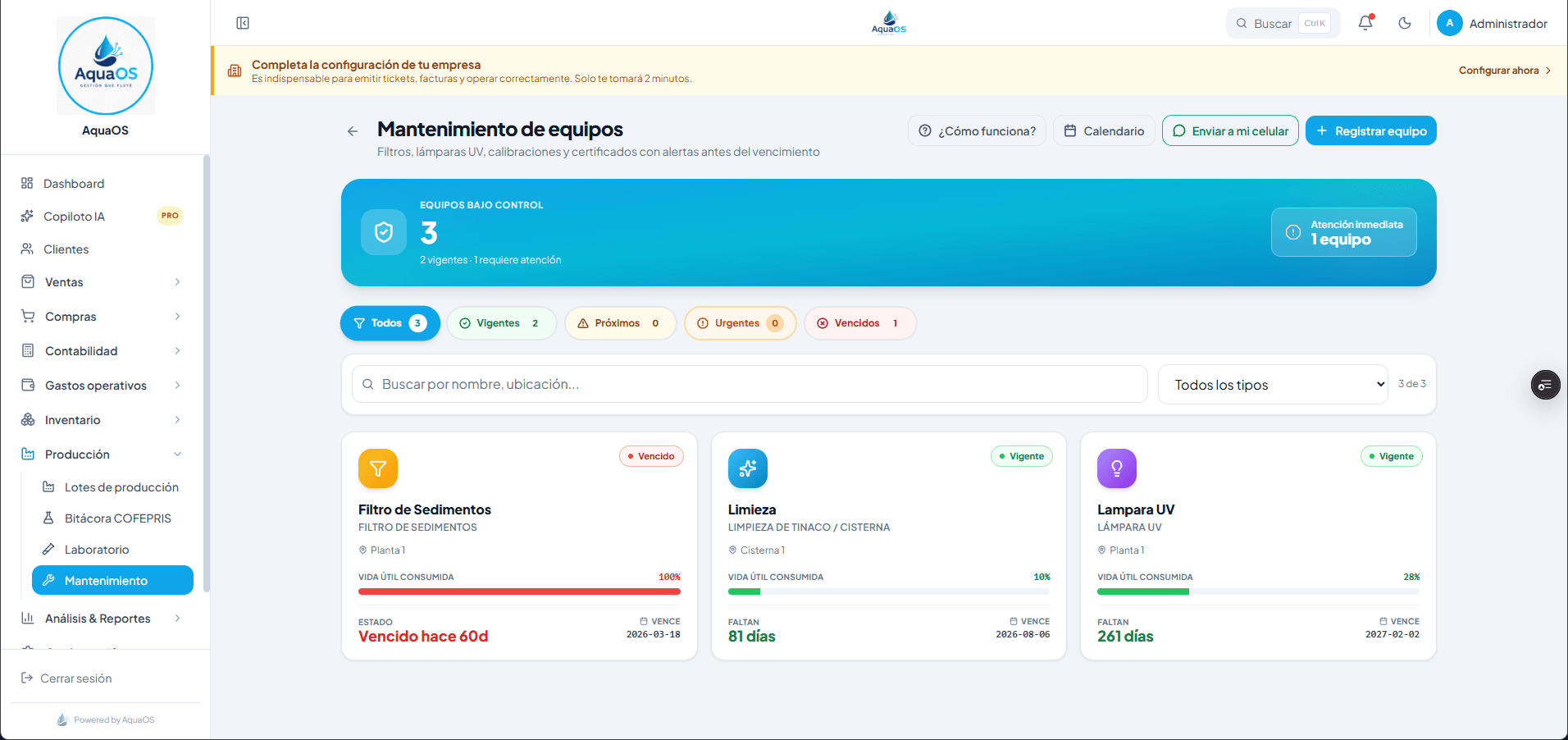Open the Administrador avatar icon
Viewport: 1568px width, 740px height.
[1450, 23]
